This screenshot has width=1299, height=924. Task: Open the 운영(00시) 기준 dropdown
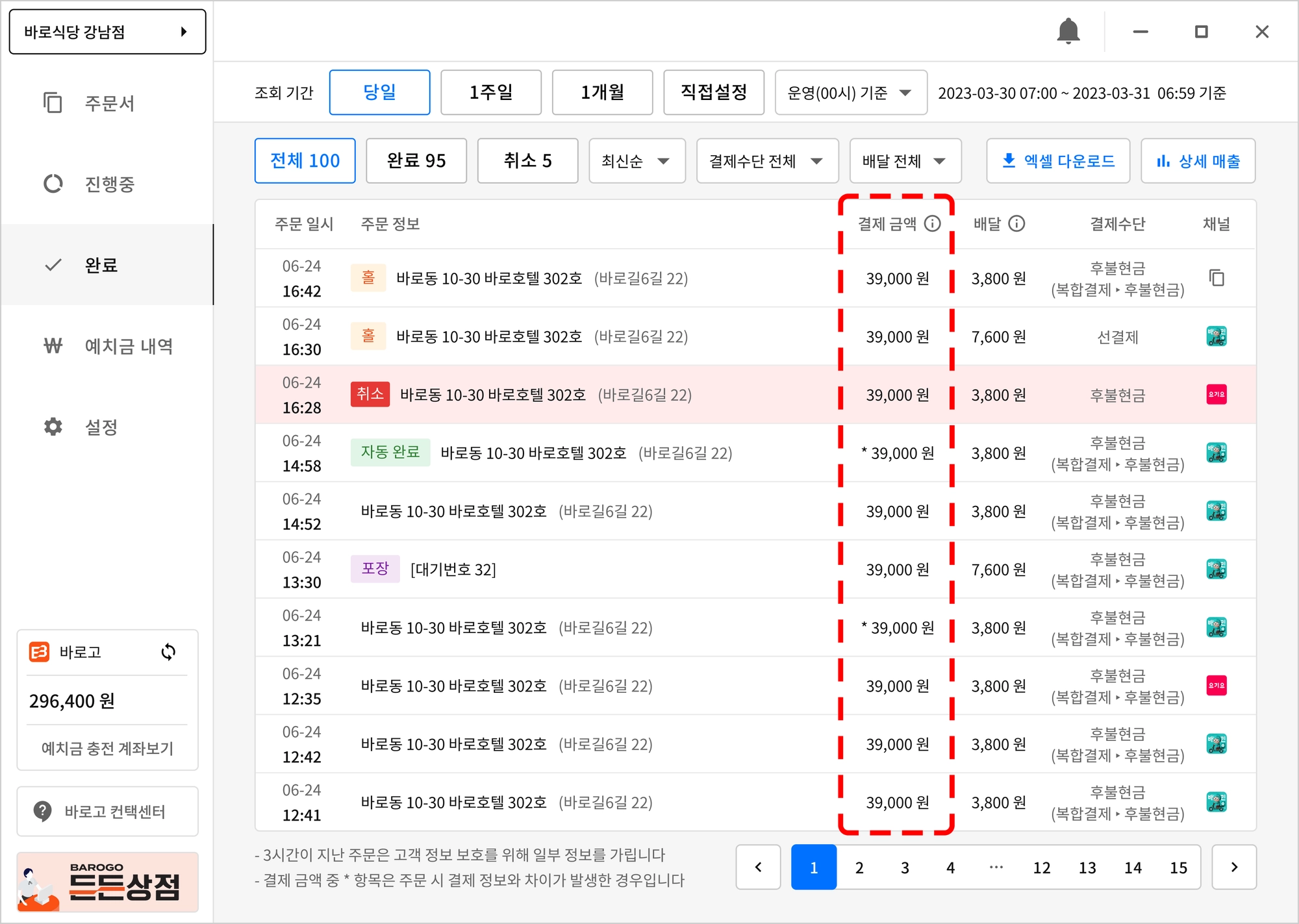click(x=850, y=93)
